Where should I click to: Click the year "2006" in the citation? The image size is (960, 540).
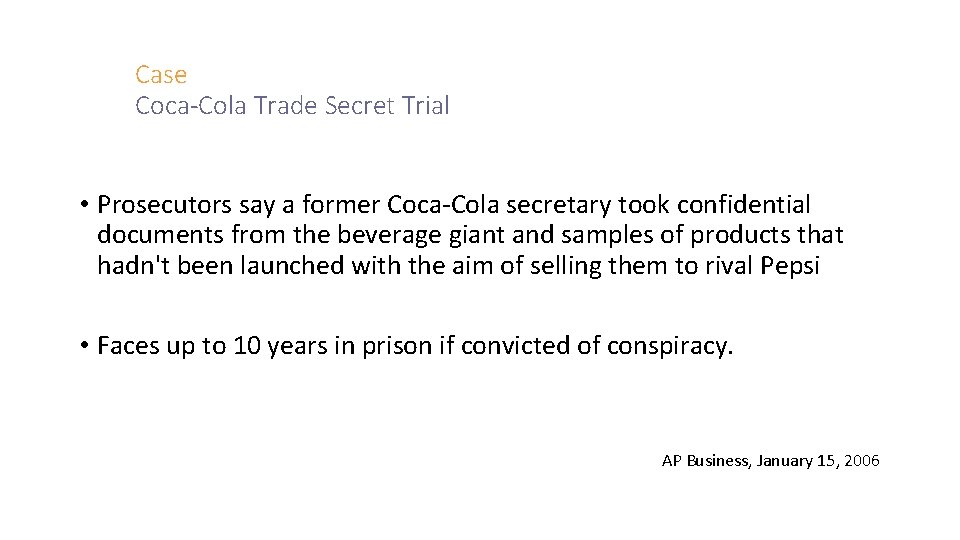[x=862, y=461]
